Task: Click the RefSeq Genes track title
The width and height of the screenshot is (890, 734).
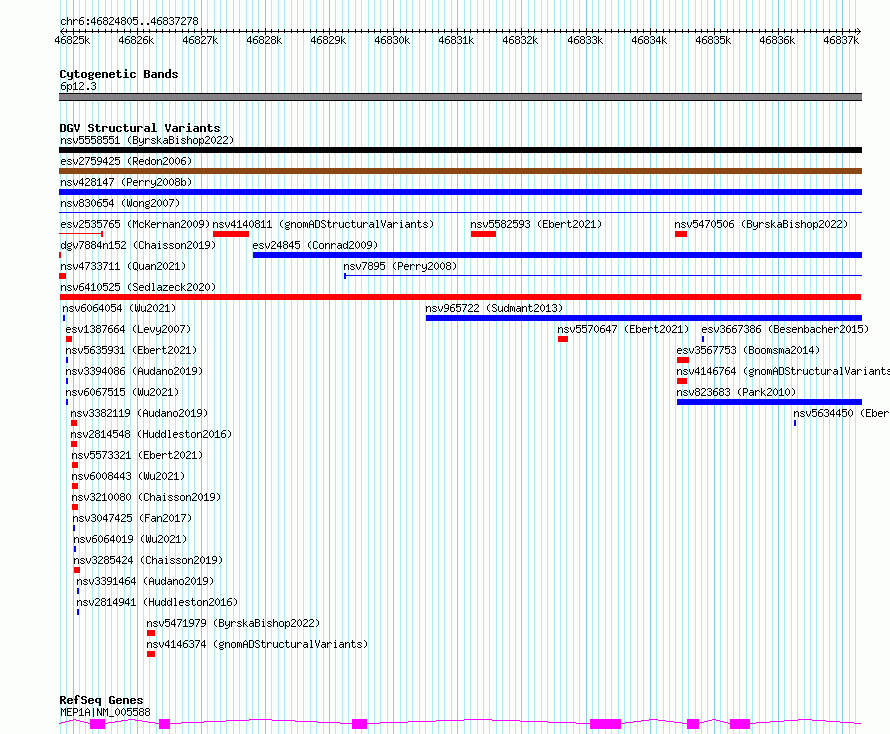Action: pyautogui.click(x=101, y=699)
